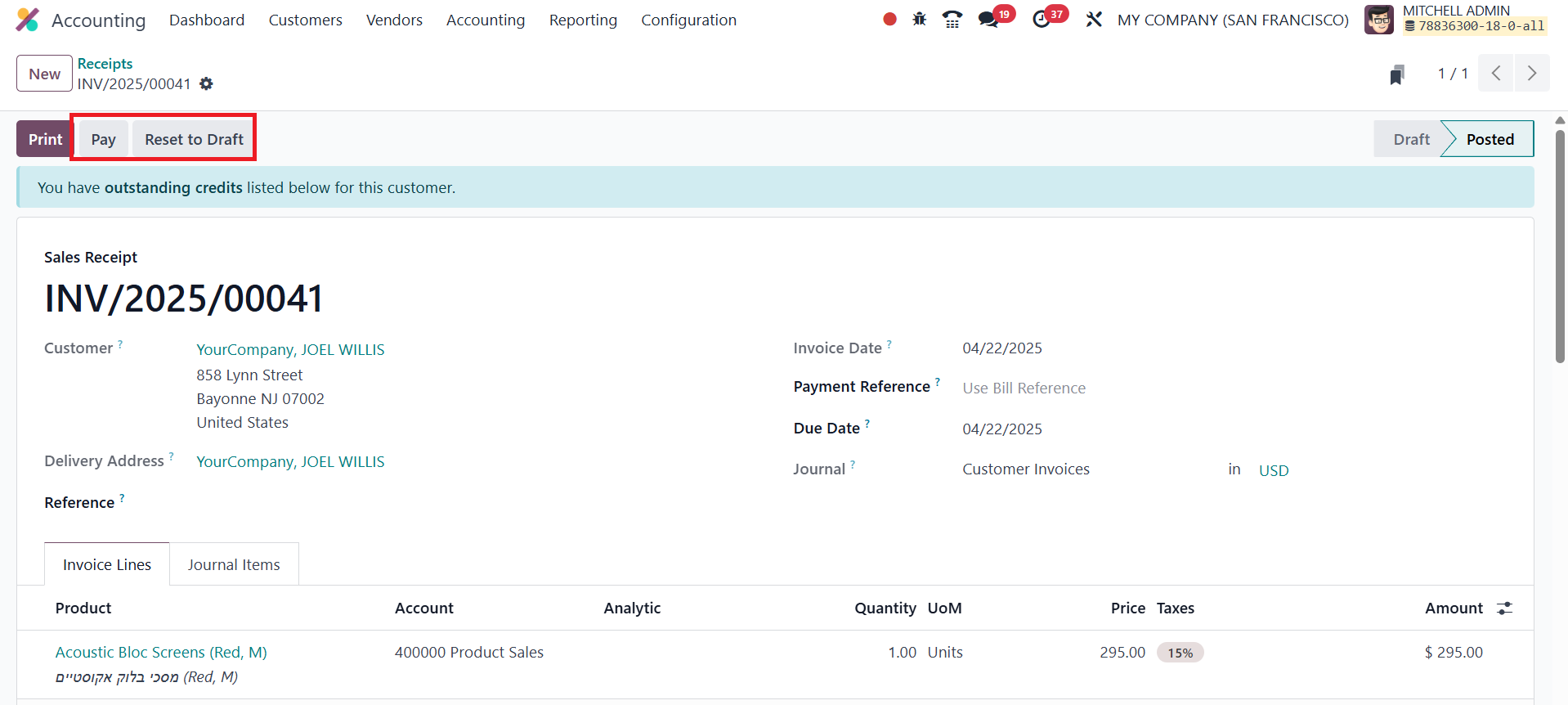Open the company switcher My Company
The image size is (1568, 705).
pyautogui.click(x=1233, y=20)
